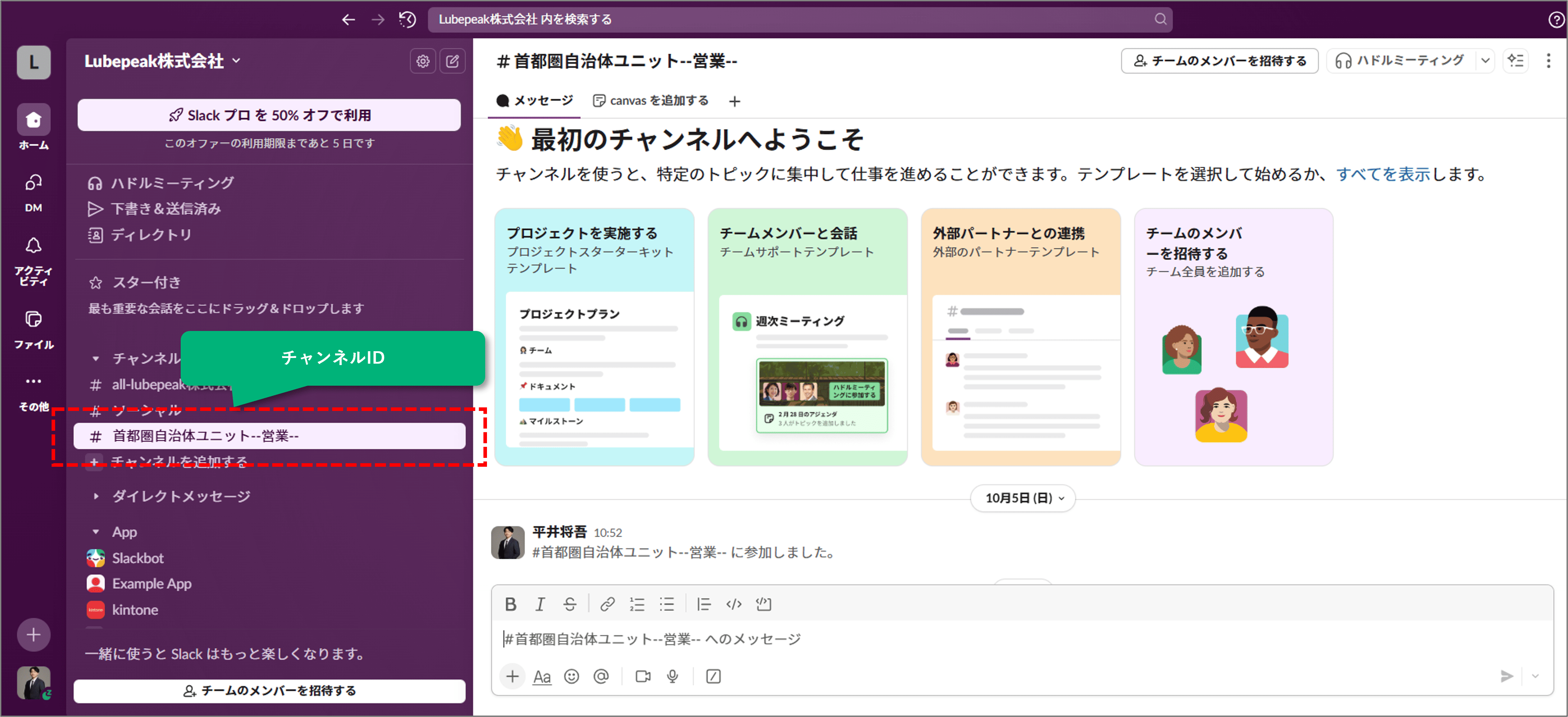1568x717 pixels.
Task: Click the bold formatting icon in message composer
Action: tap(511, 604)
